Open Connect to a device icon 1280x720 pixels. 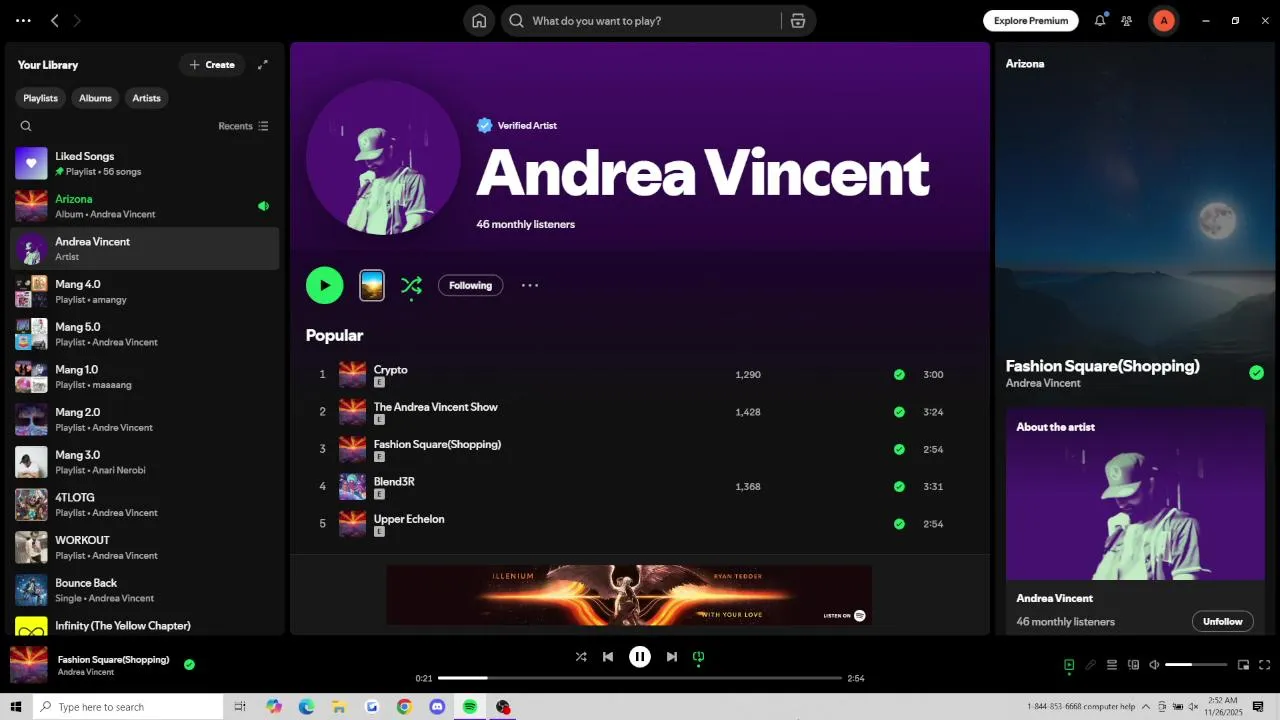pos(1134,665)
